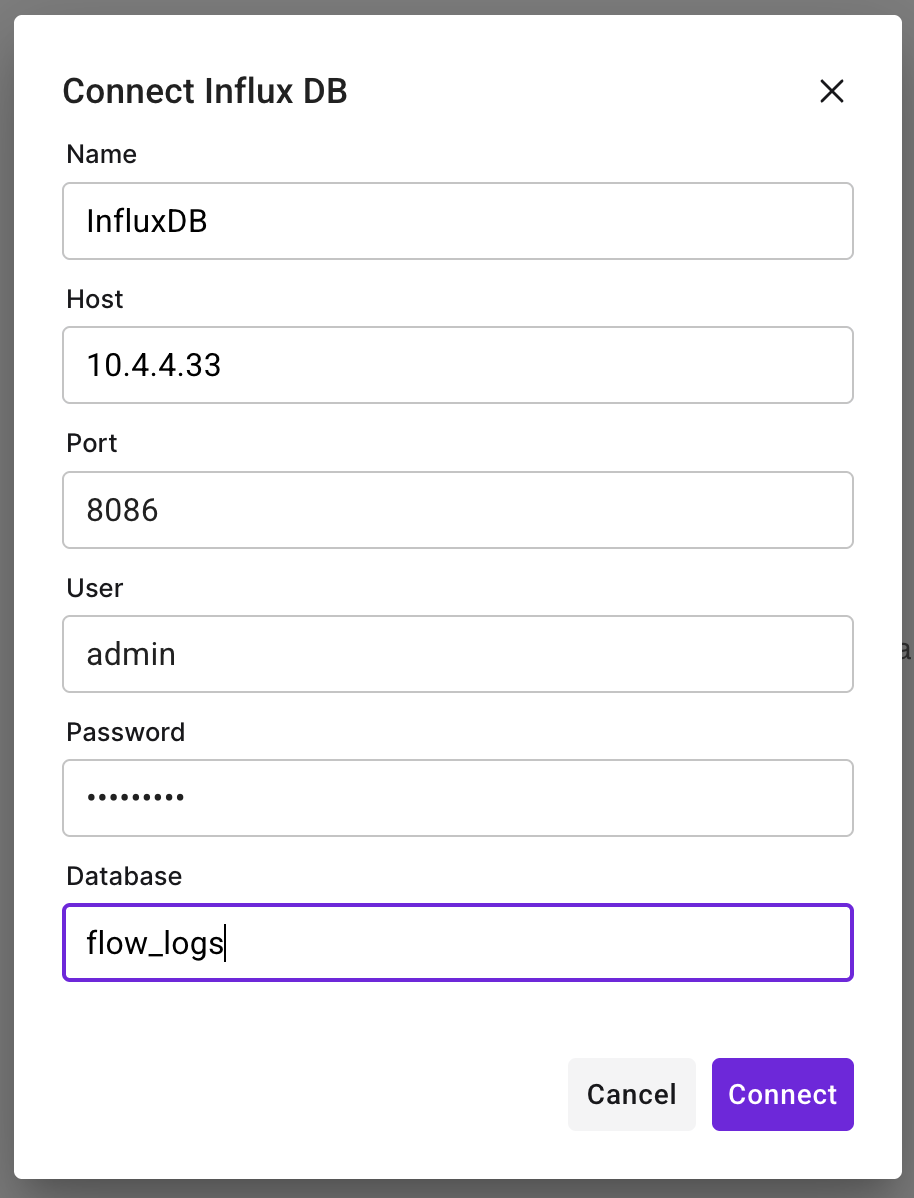Click the Password input field
The image size is (914, 1198).
pyautogui.click(x=457, y=798)
